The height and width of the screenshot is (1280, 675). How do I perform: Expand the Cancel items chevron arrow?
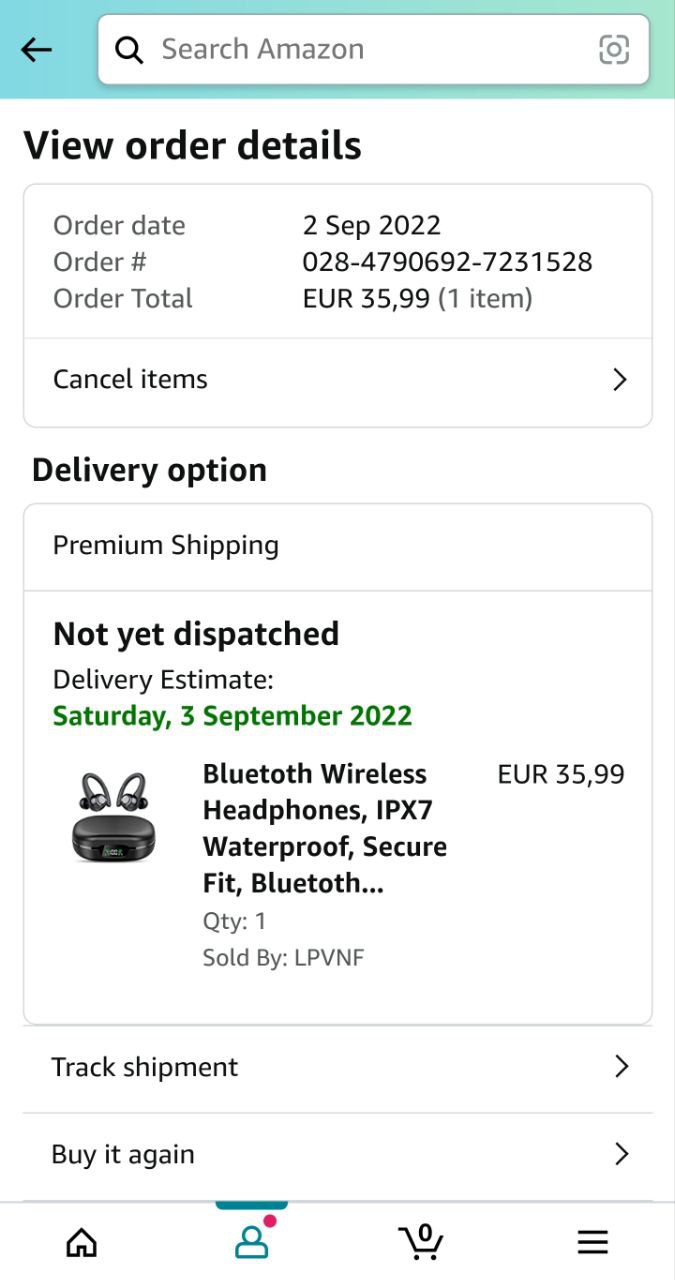pyautogui.click(x=620, y=380)
